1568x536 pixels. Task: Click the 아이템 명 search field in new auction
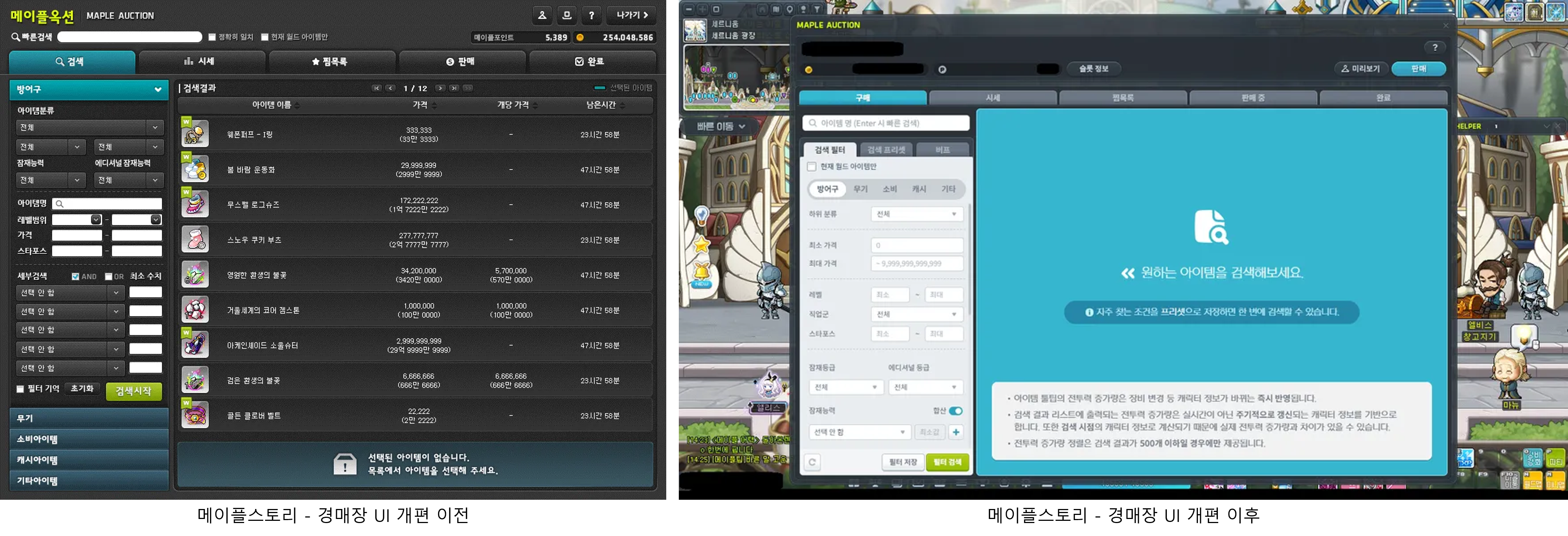[x=886, y=123]
